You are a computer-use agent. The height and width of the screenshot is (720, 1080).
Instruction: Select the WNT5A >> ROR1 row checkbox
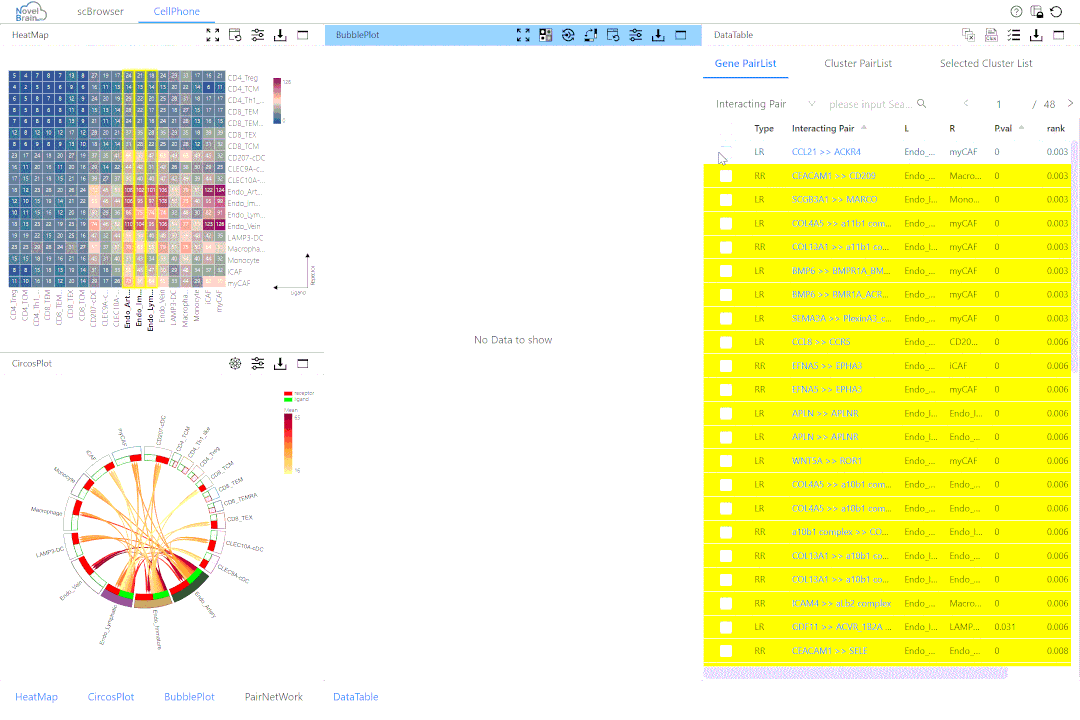point(726,461)
